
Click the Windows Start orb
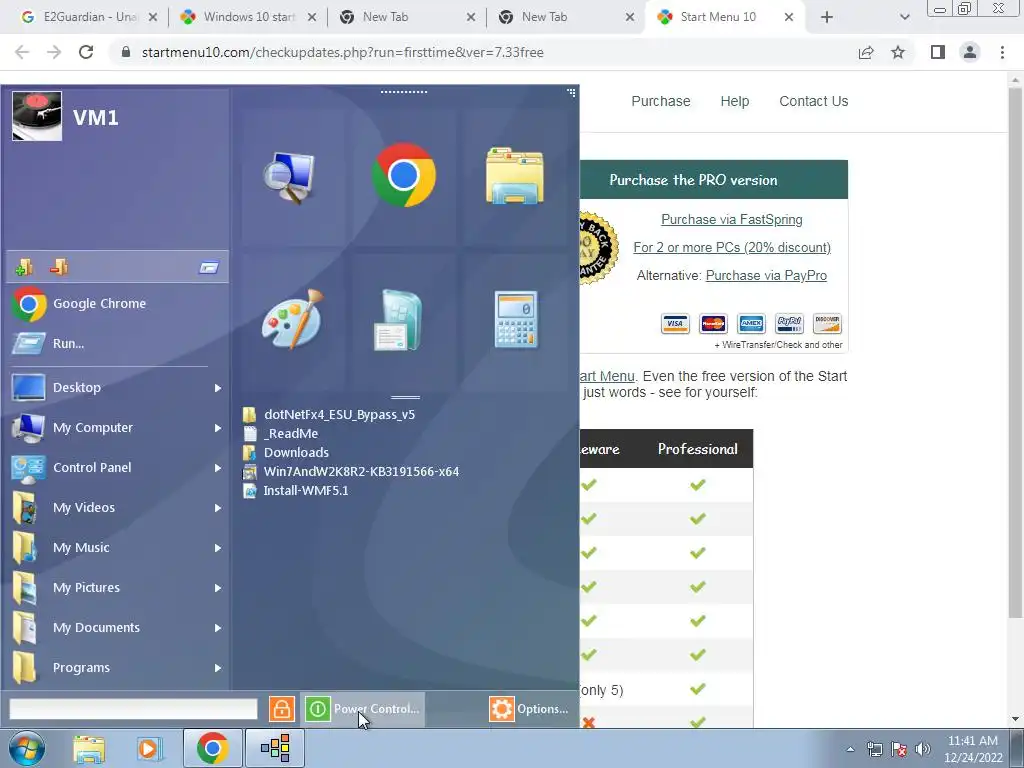(27, 748)
